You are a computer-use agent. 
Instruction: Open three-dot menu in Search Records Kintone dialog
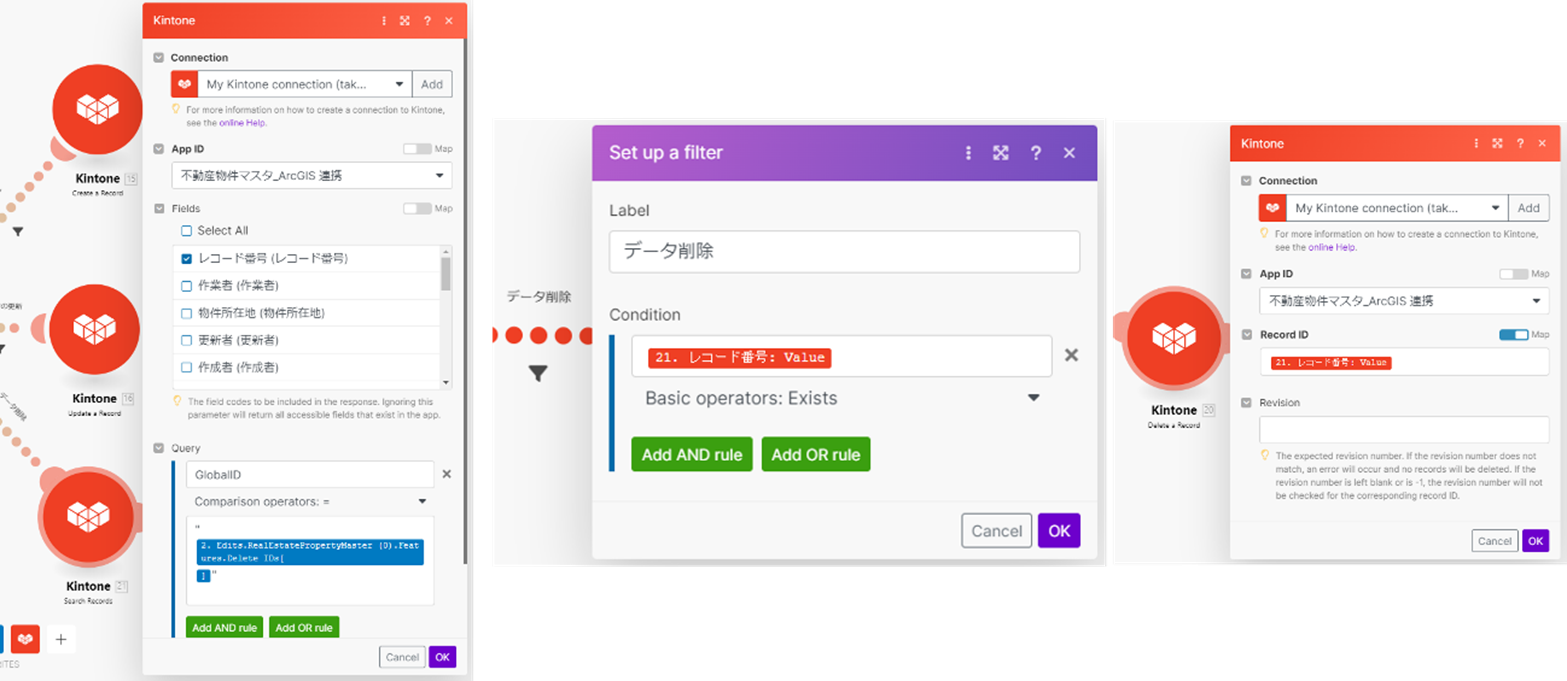[385, 20]
